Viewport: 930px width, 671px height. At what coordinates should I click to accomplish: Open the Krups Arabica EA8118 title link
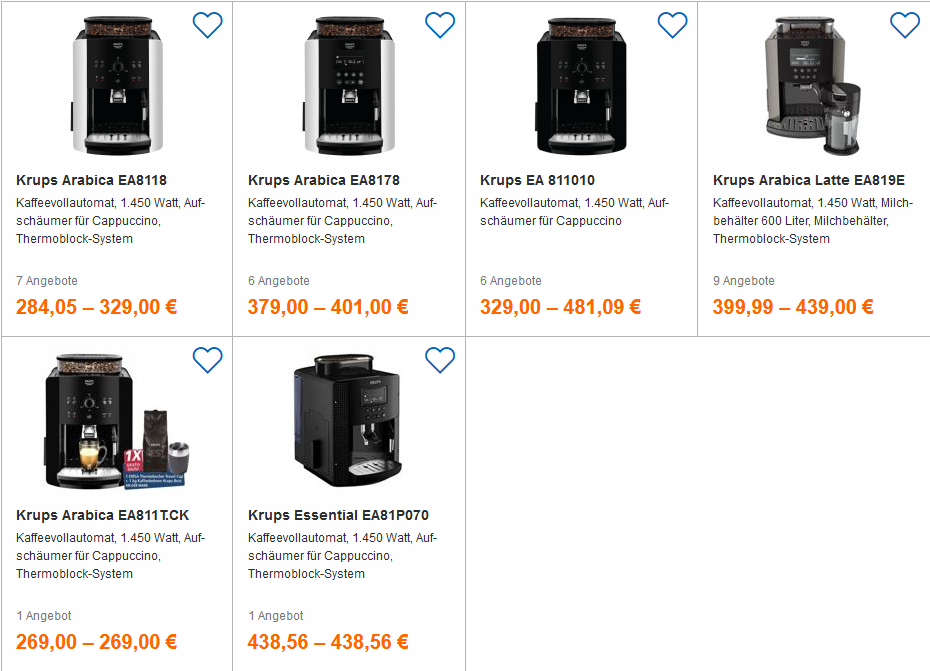click(91, 181)
